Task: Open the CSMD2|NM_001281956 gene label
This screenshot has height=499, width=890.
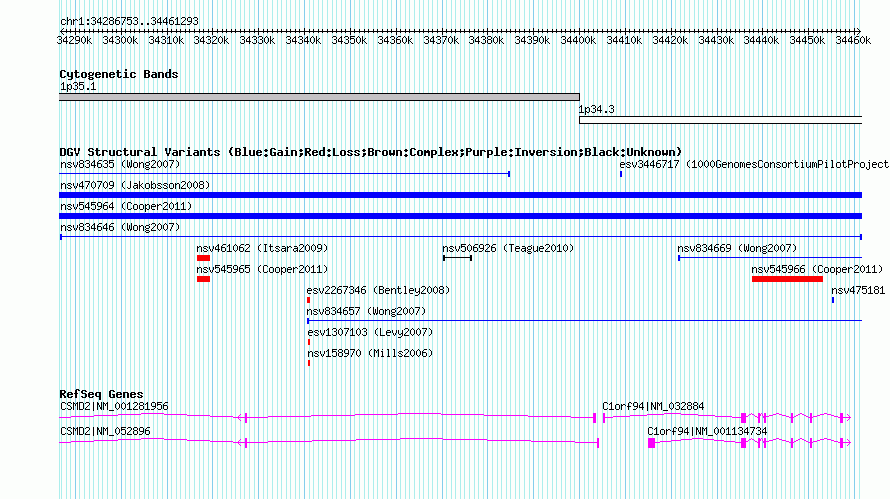Action: click(x=114, y=406)
